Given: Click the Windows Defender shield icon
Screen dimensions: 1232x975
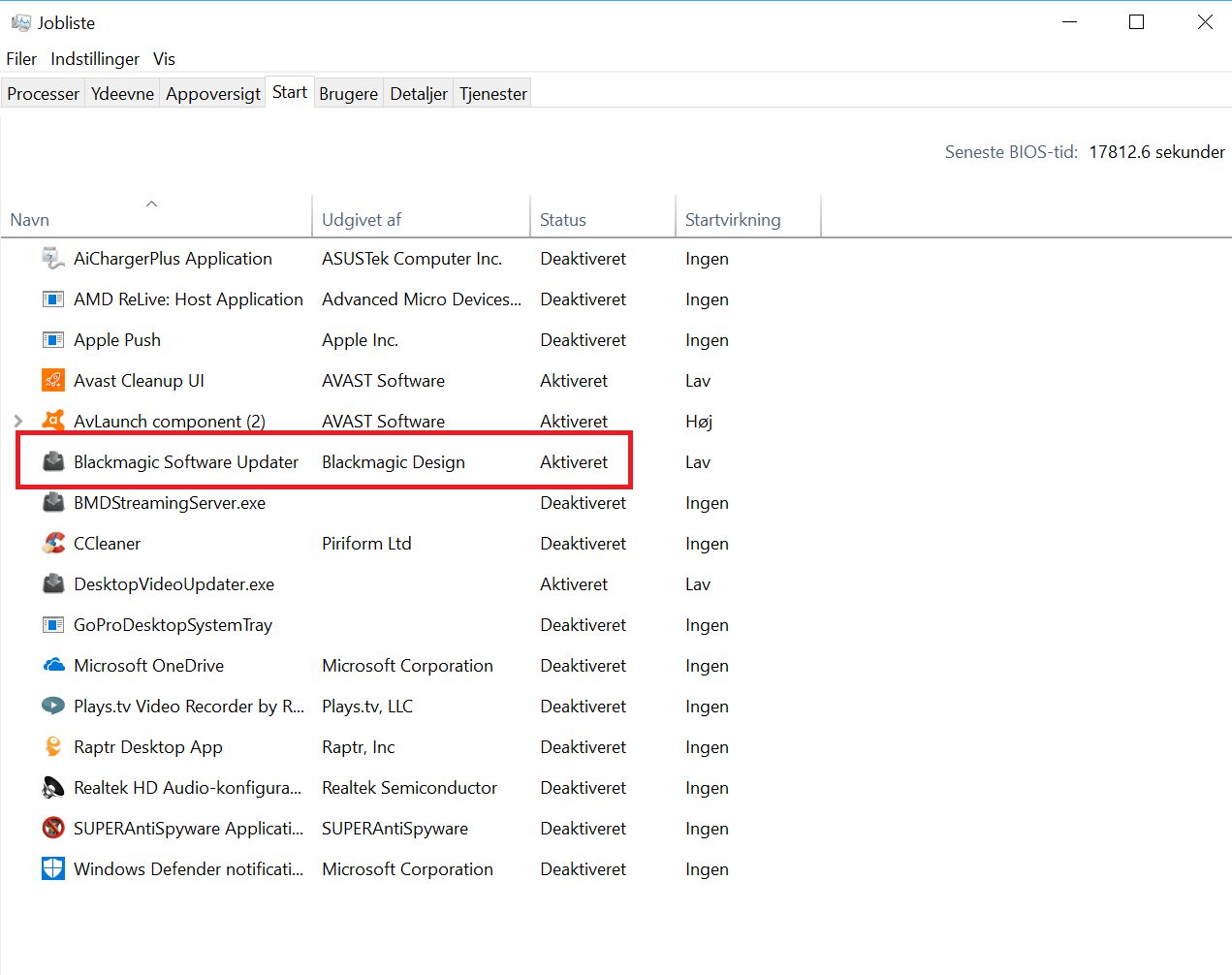Looking at the screenshot, I should point(53,869).
